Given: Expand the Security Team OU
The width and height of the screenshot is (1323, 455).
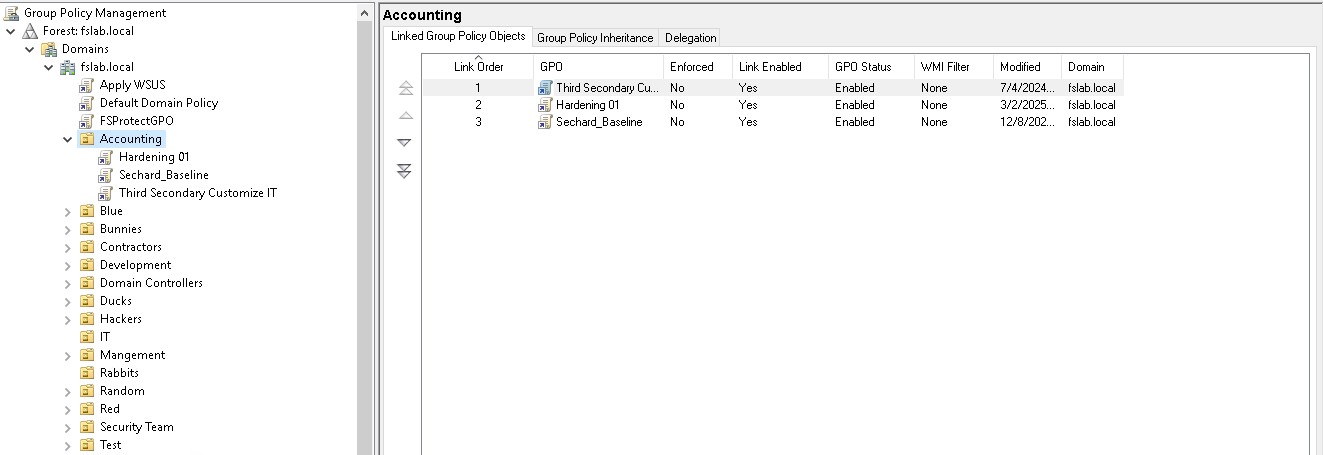Looking at the screenshot, I should pos(68,427).
